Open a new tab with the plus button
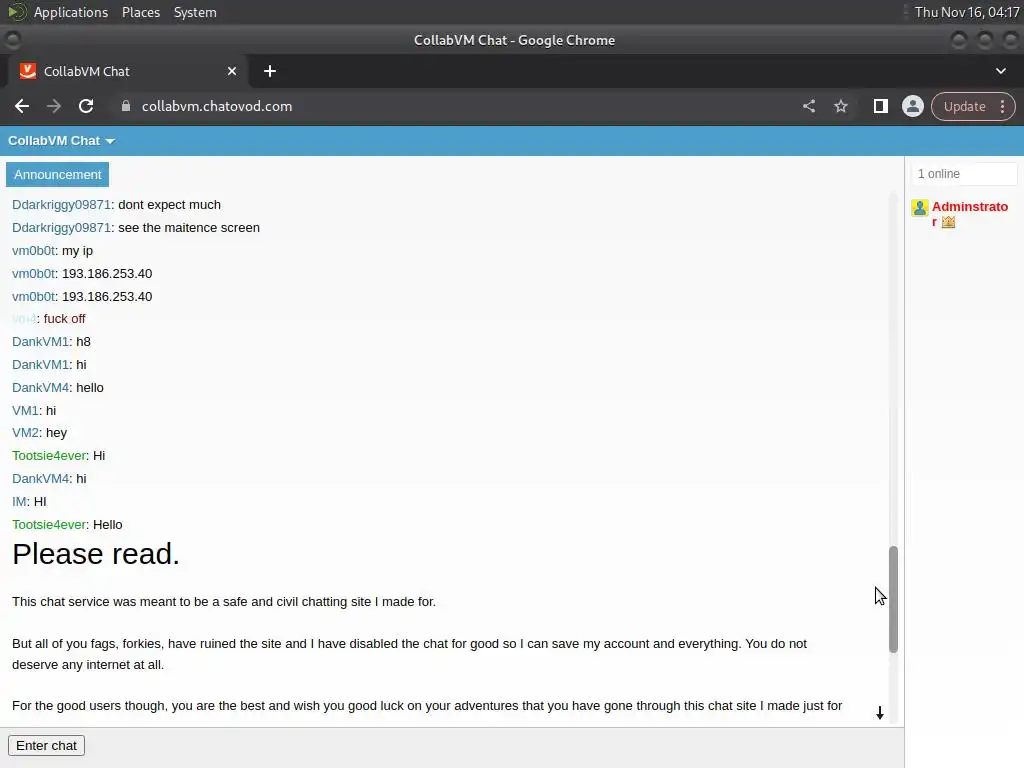The height and width of the screenshot is (768, 1024). pyautogui.click(x=270, y=71)
